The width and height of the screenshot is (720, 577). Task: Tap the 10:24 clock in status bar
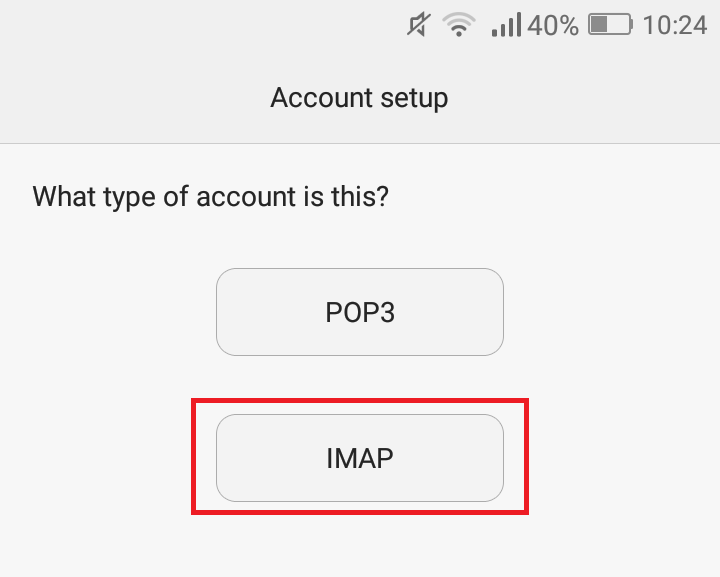pos(674,25)
